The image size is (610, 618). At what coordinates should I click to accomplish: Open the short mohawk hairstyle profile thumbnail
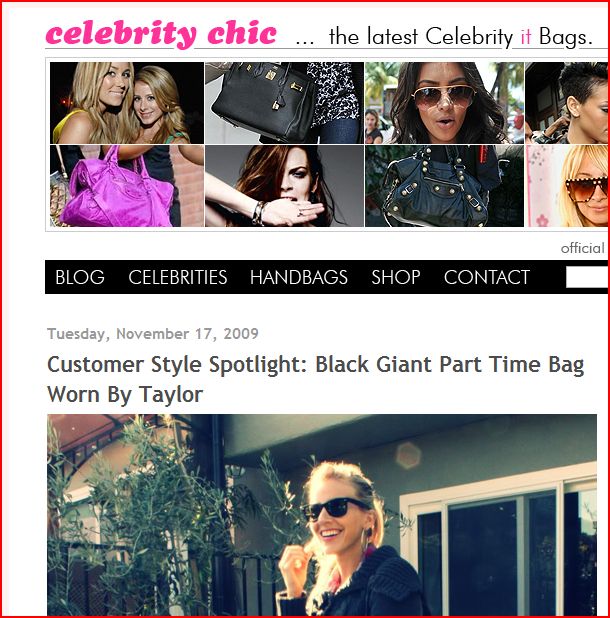click(566, 103)
